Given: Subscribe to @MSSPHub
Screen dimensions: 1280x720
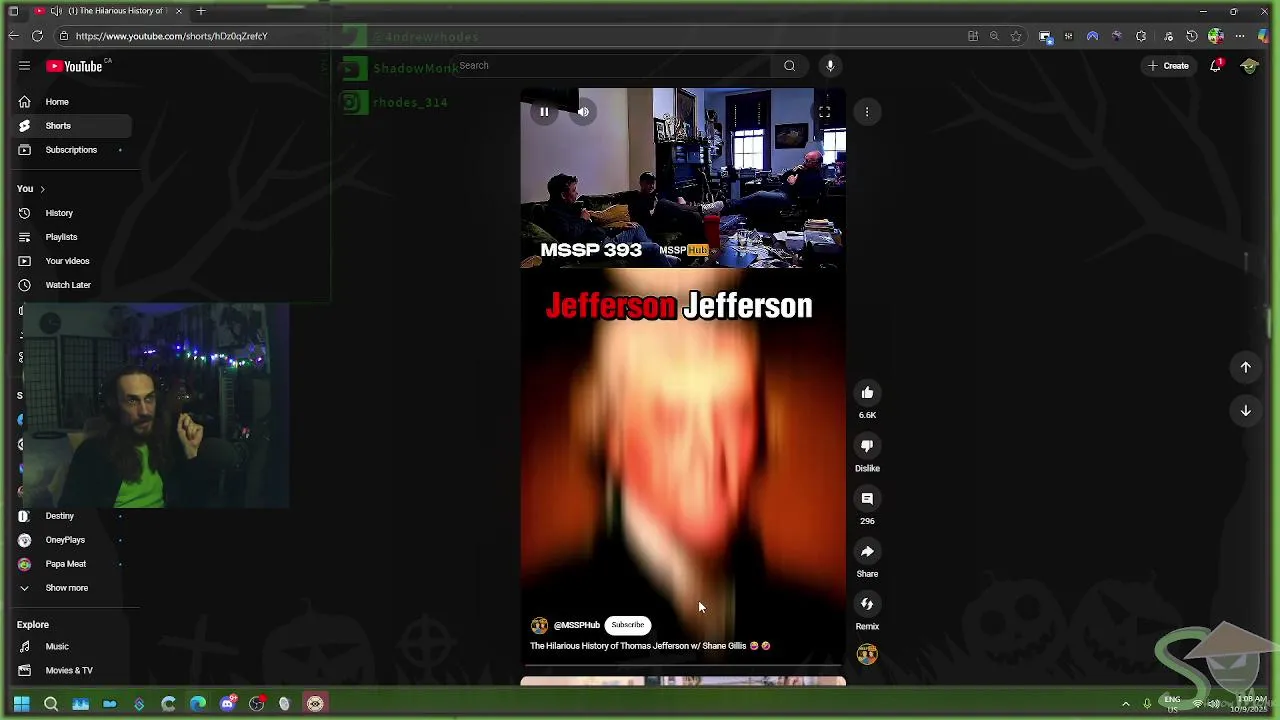Looking at the screenshot, I should tap(628, 625).
